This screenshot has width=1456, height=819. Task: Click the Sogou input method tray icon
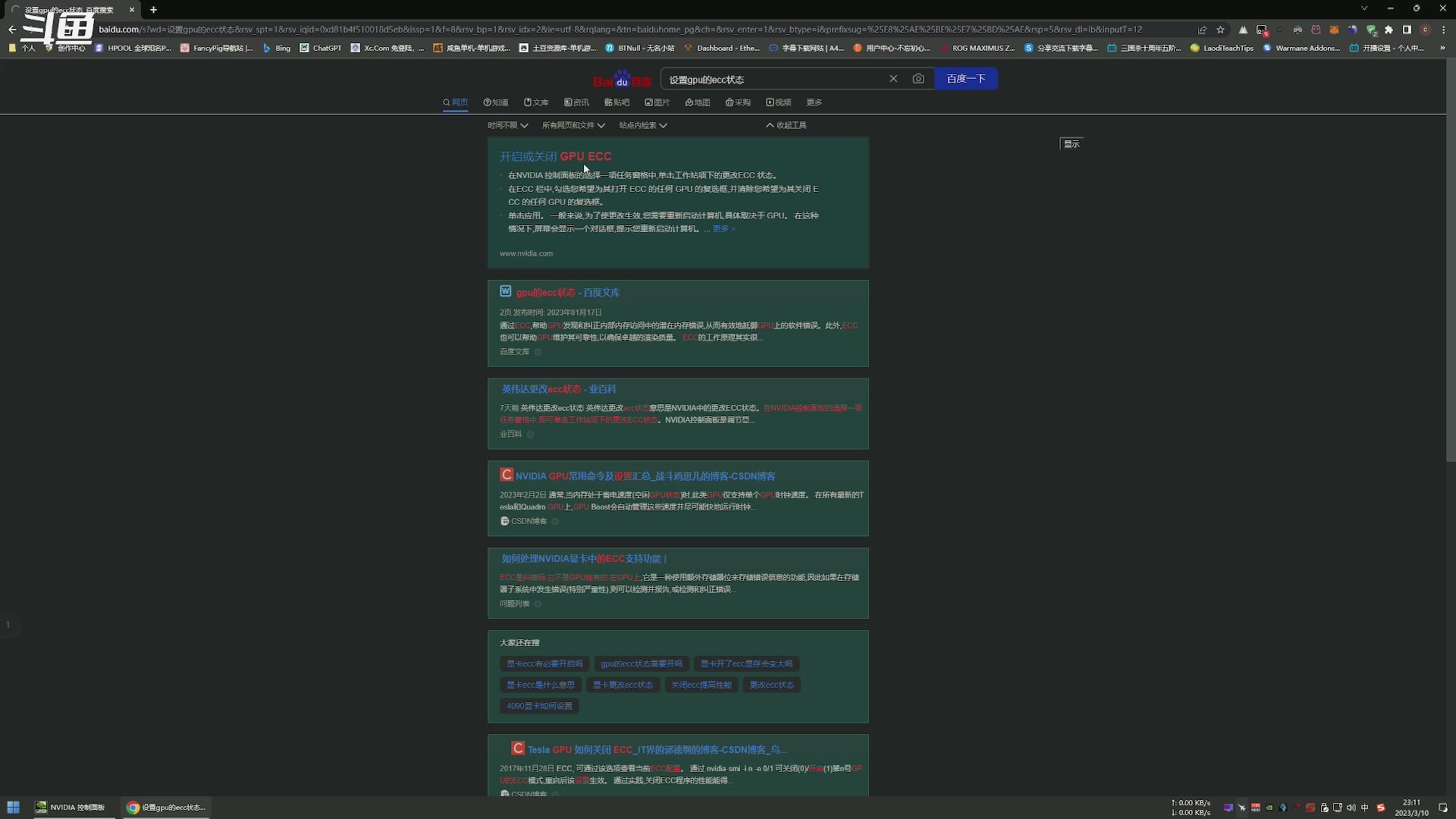1380,808
